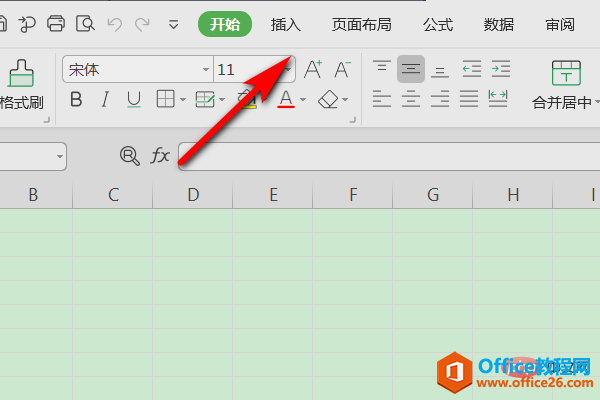This screenshot has width=600, height=400.
Task: Open Print Preview icon
Action: pos(85,24)
